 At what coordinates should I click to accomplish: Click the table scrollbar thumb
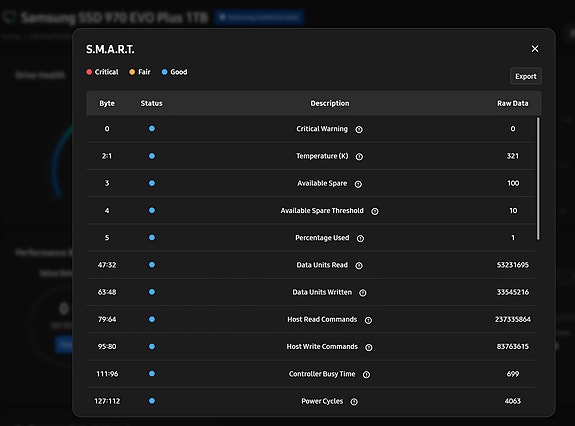pos(538,179)
